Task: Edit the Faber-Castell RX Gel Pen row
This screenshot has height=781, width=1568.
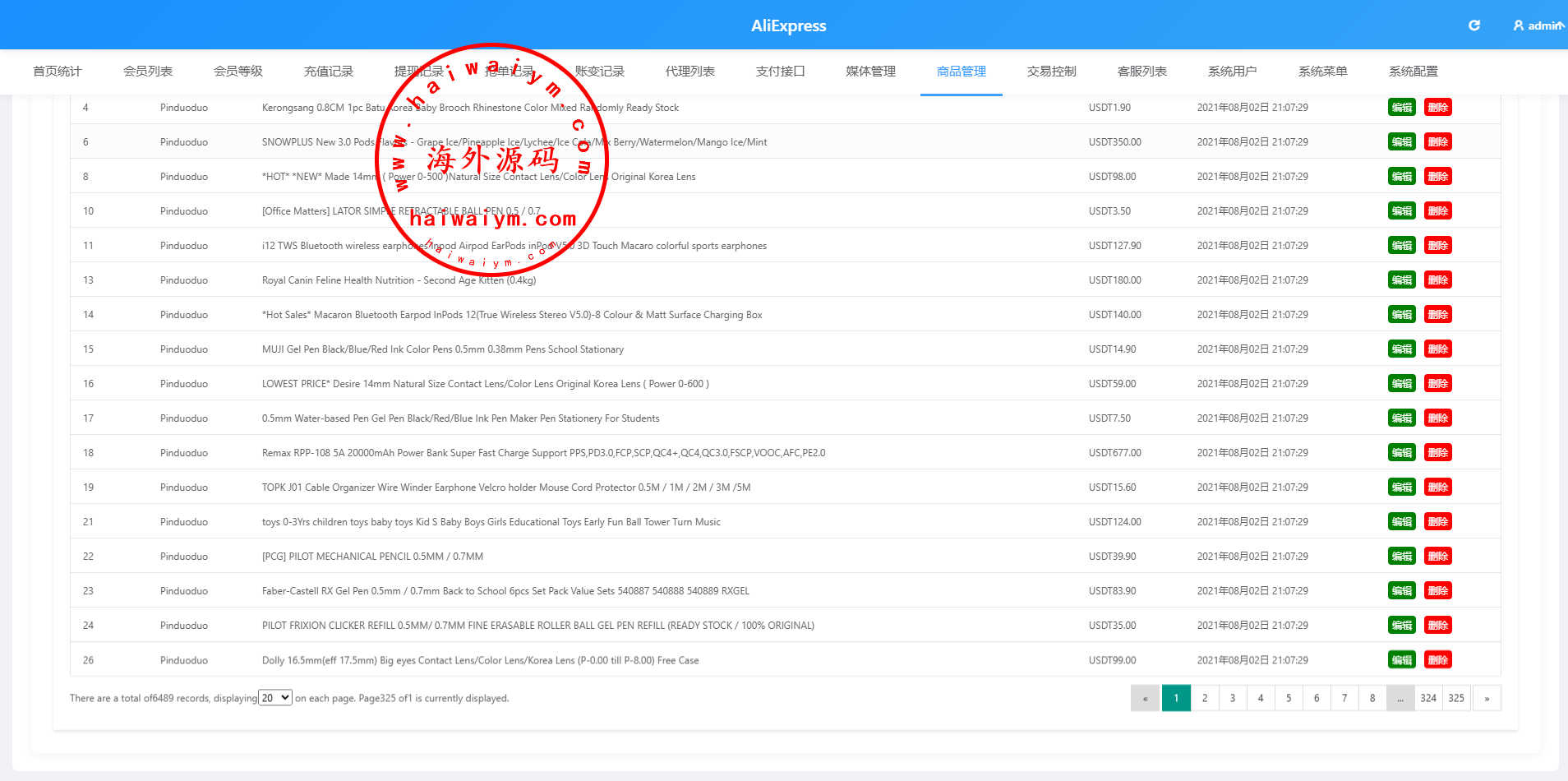Action: 1402,591
